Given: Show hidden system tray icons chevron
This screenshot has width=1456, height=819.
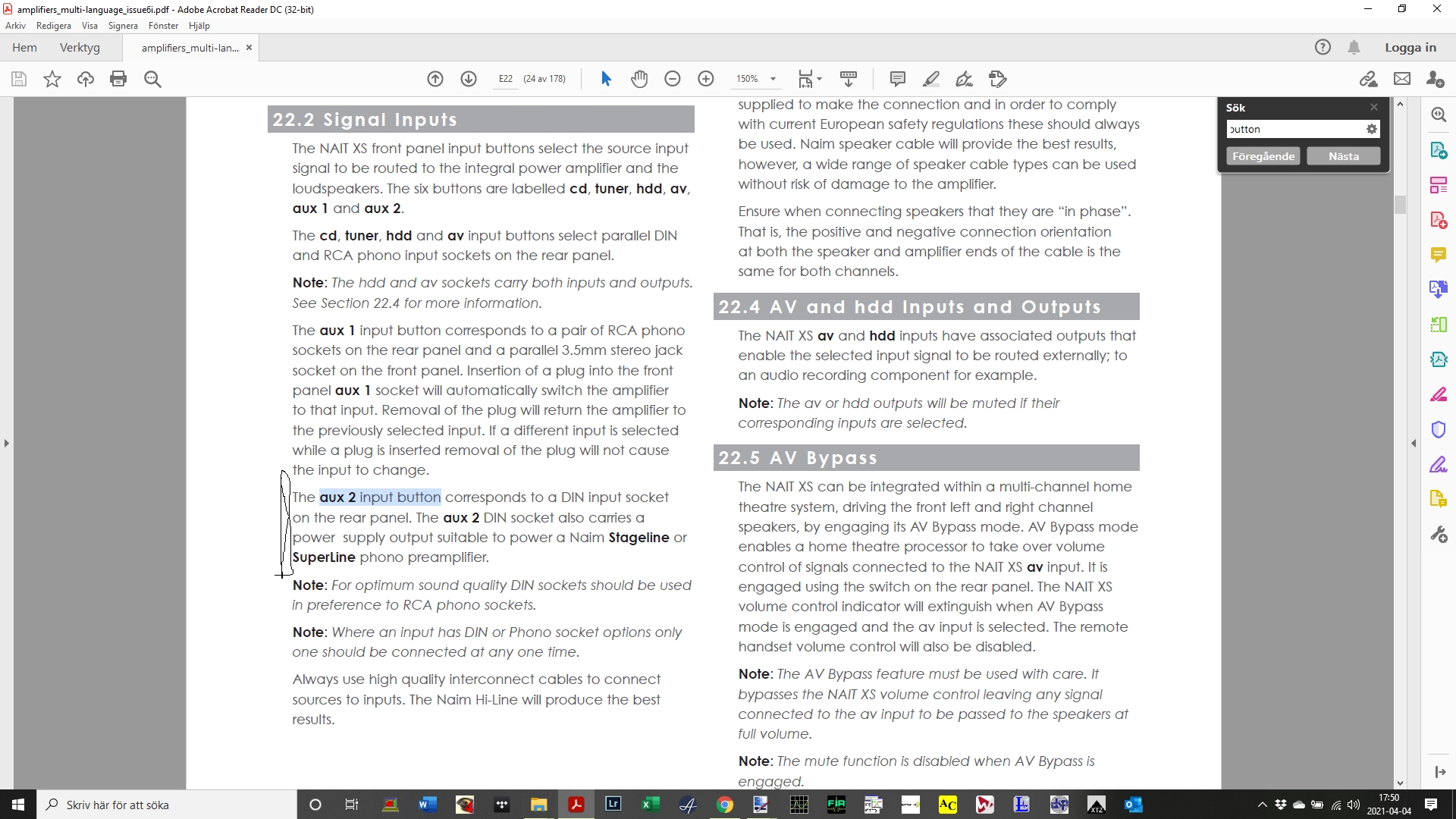Looking at the screenshot, I should point(1262,805).
